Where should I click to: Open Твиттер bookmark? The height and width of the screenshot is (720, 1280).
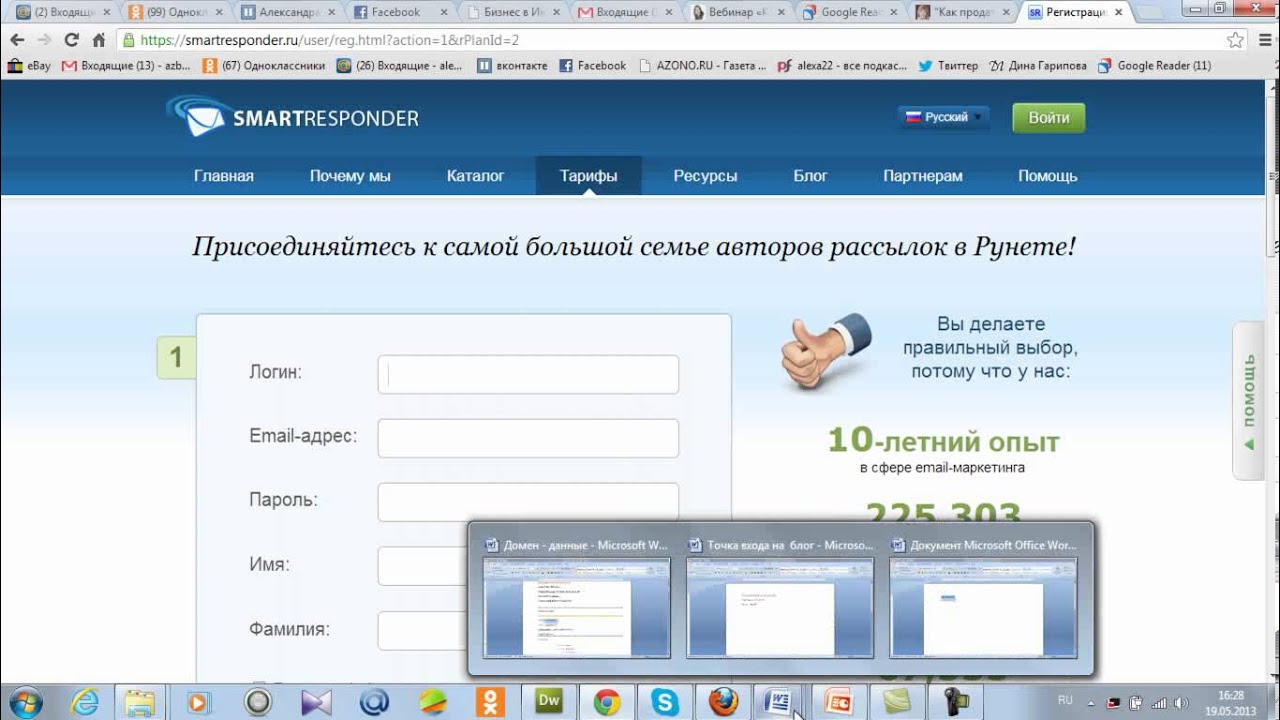coord(948,65)
